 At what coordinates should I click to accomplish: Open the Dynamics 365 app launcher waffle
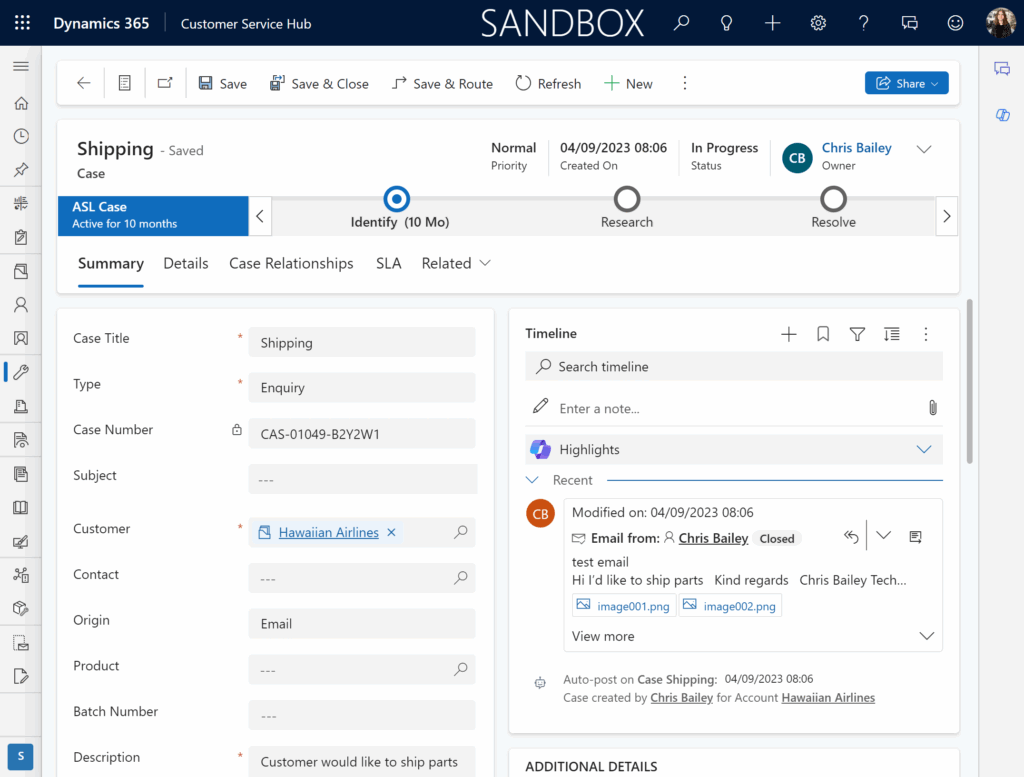22,23
